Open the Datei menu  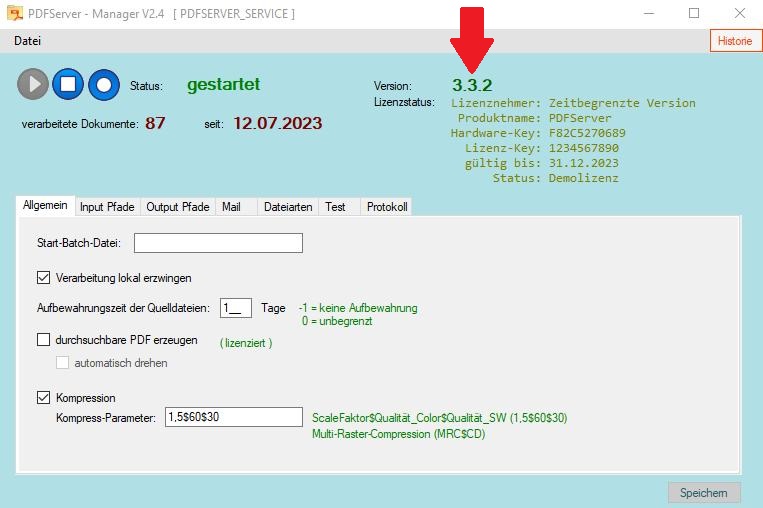coord(27,41)
